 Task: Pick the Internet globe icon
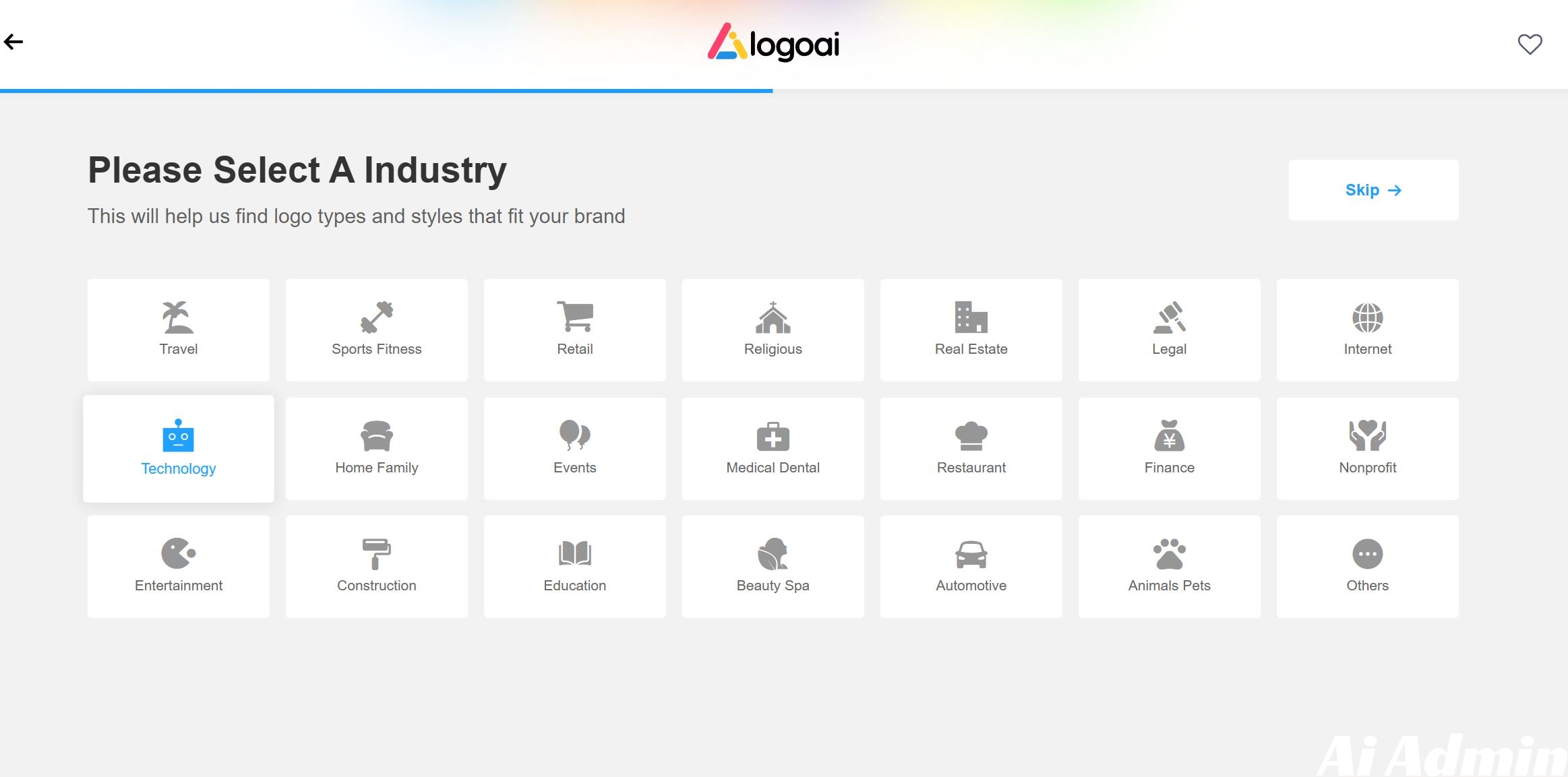click(x=1367, y=317)
